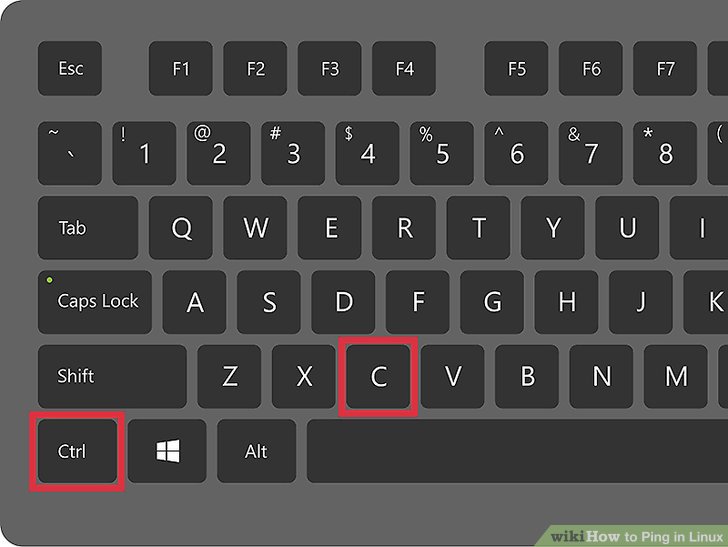Viewport: 728px width, 547px height.
Task: Click the Esc key
Action: point(70,68)
